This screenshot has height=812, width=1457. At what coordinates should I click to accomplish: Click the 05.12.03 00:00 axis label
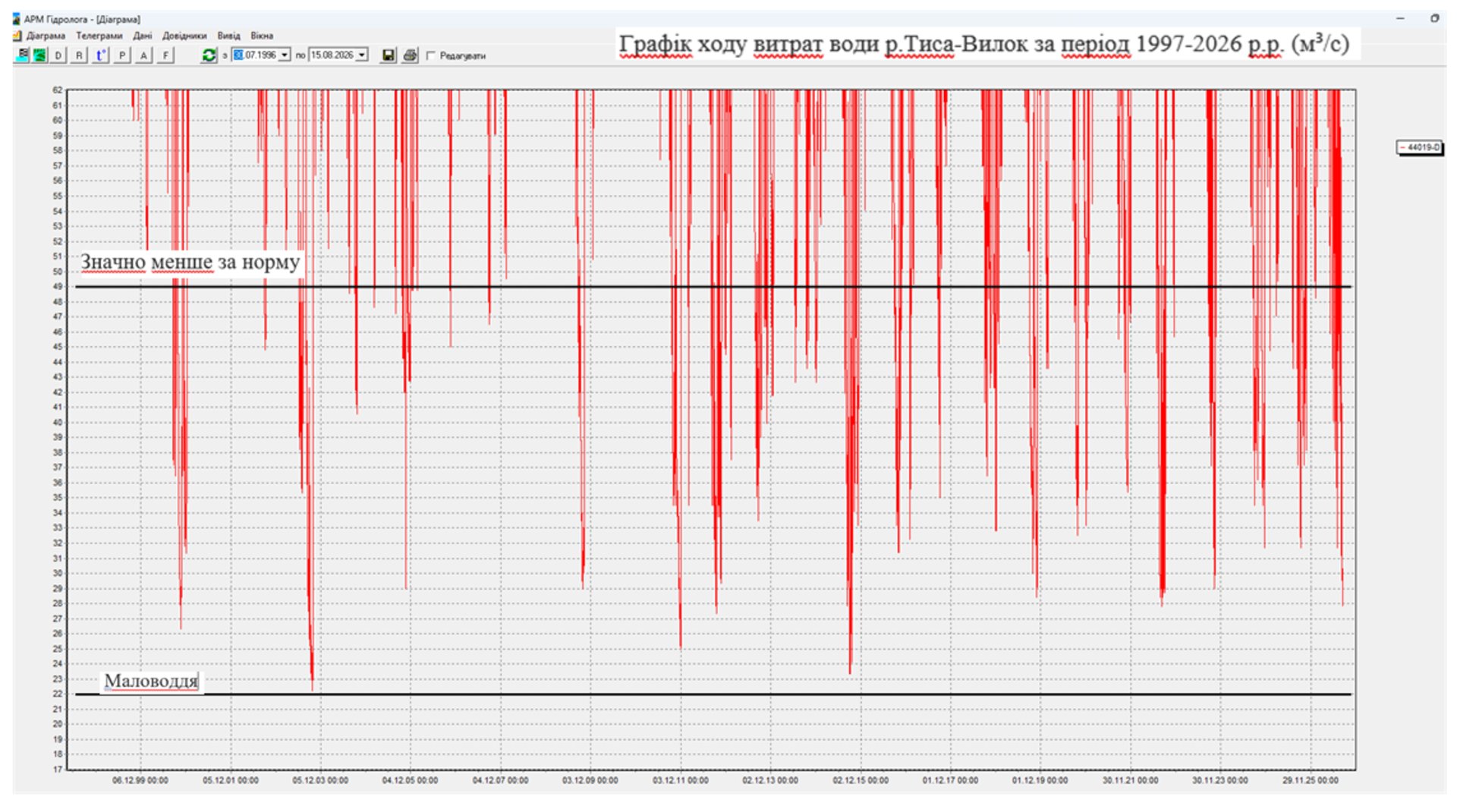(320, 780)
